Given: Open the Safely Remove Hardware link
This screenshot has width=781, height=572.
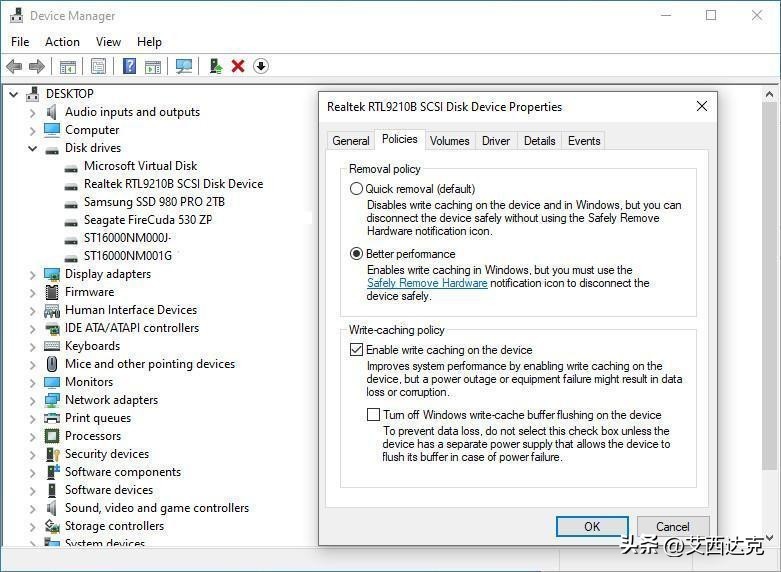Looking at the screenshot, I should 427,283.
